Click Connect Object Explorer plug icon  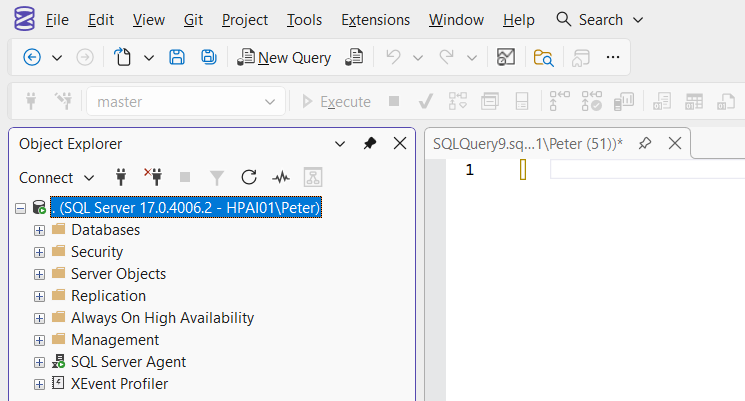click(121, 177)
